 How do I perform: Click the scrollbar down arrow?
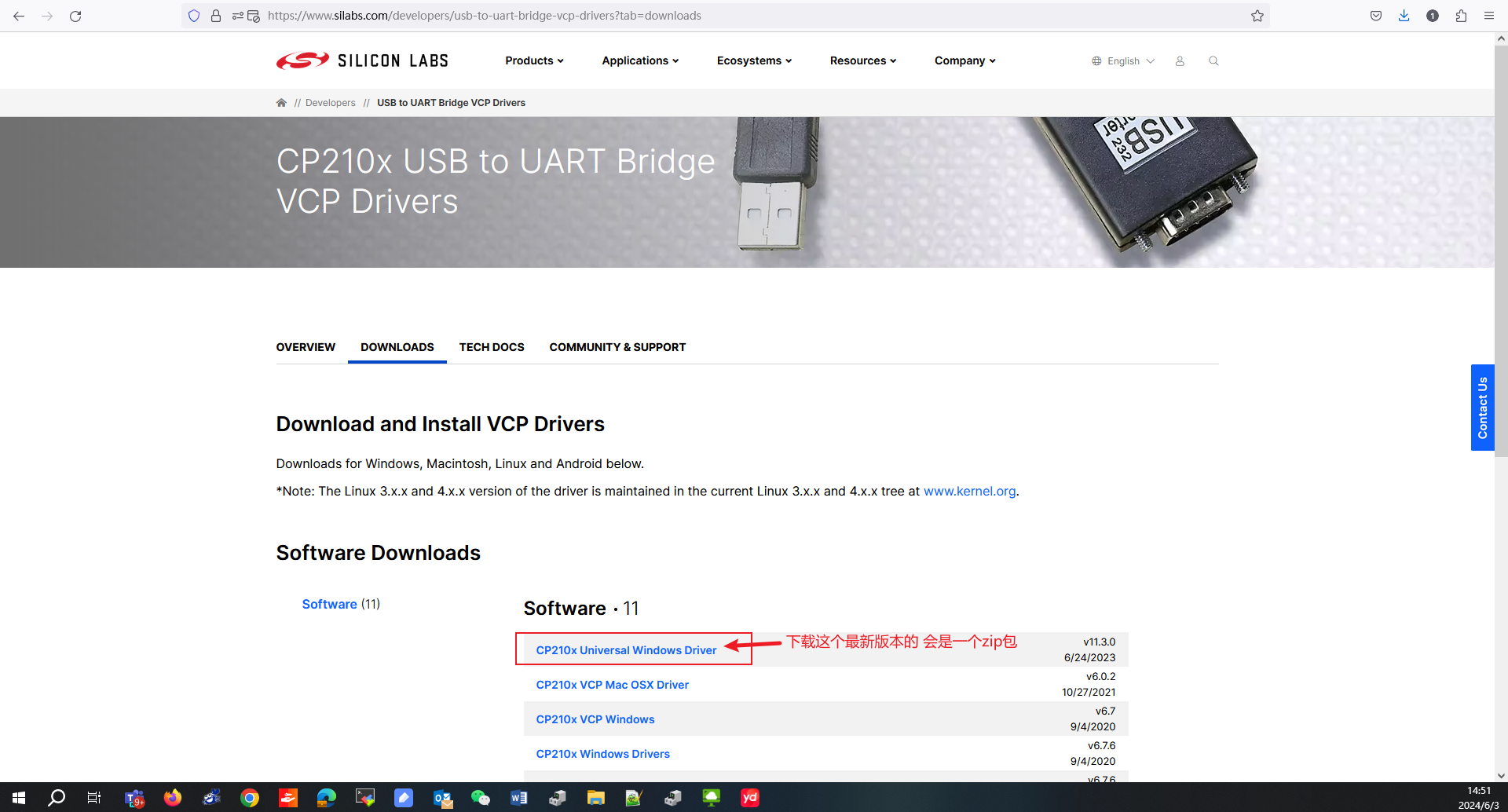tap(1501, 776)
